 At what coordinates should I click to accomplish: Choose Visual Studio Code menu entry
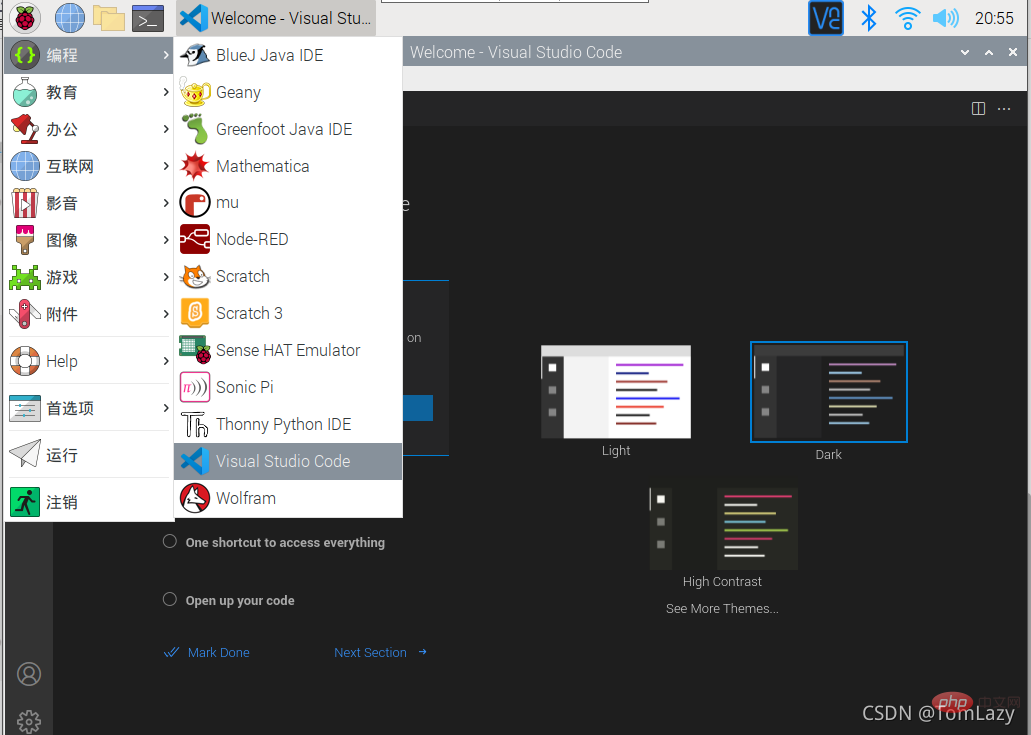pyautogui.click(x=283, y=461)
